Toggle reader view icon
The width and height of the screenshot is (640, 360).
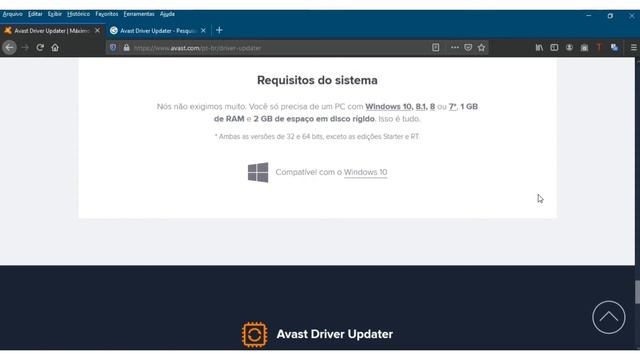coord(436,48)
